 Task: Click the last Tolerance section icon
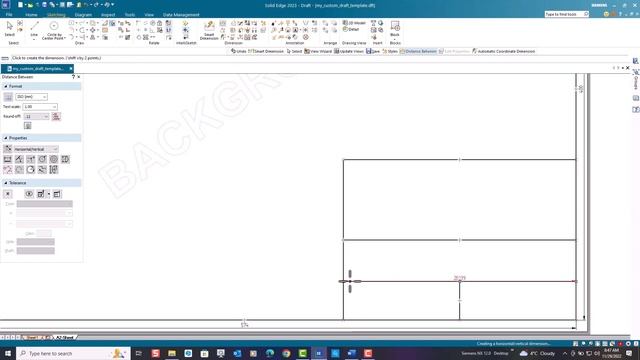click(57, 194)
